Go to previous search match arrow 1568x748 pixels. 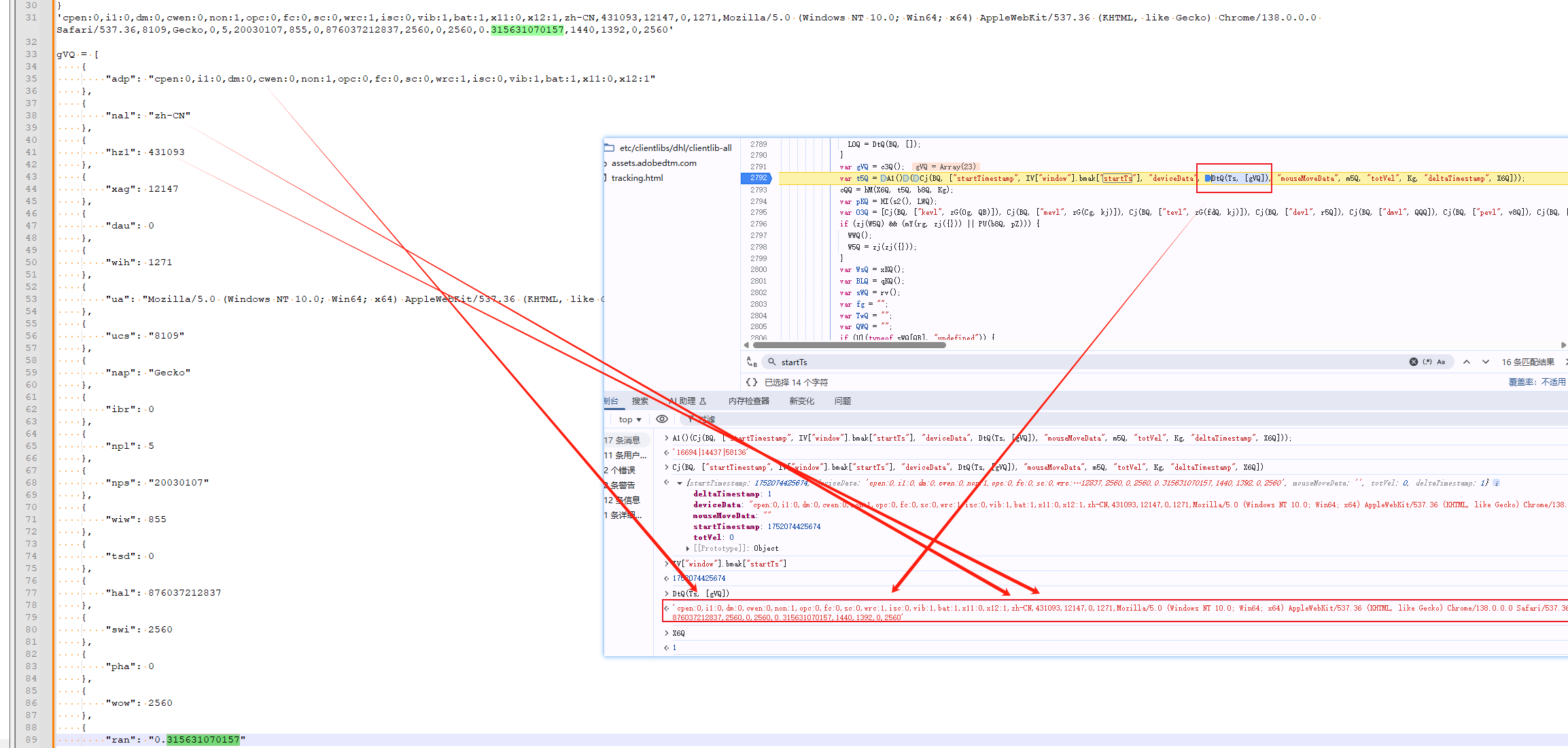coord(1467,362)
